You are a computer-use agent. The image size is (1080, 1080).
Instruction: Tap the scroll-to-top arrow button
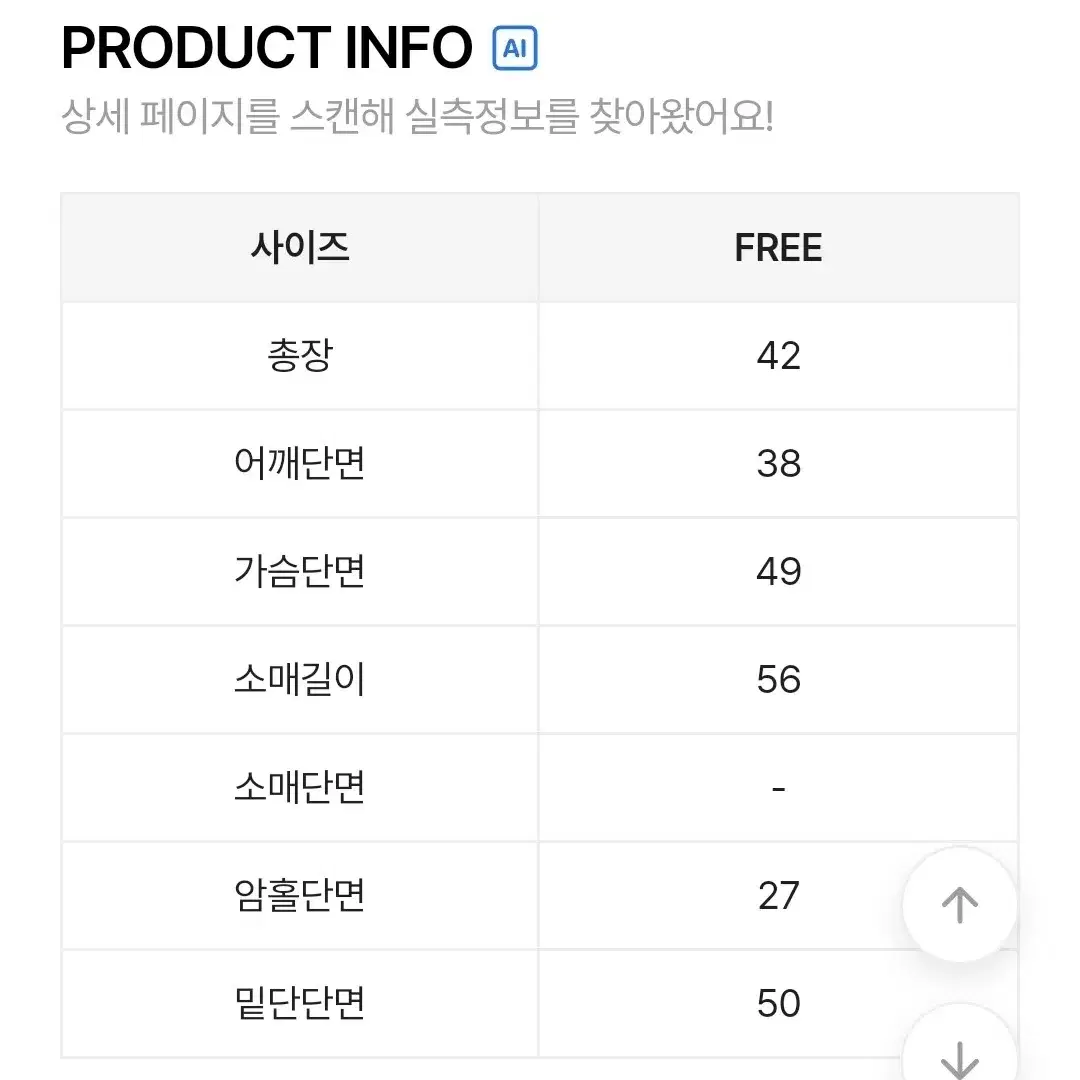[959, 904]
